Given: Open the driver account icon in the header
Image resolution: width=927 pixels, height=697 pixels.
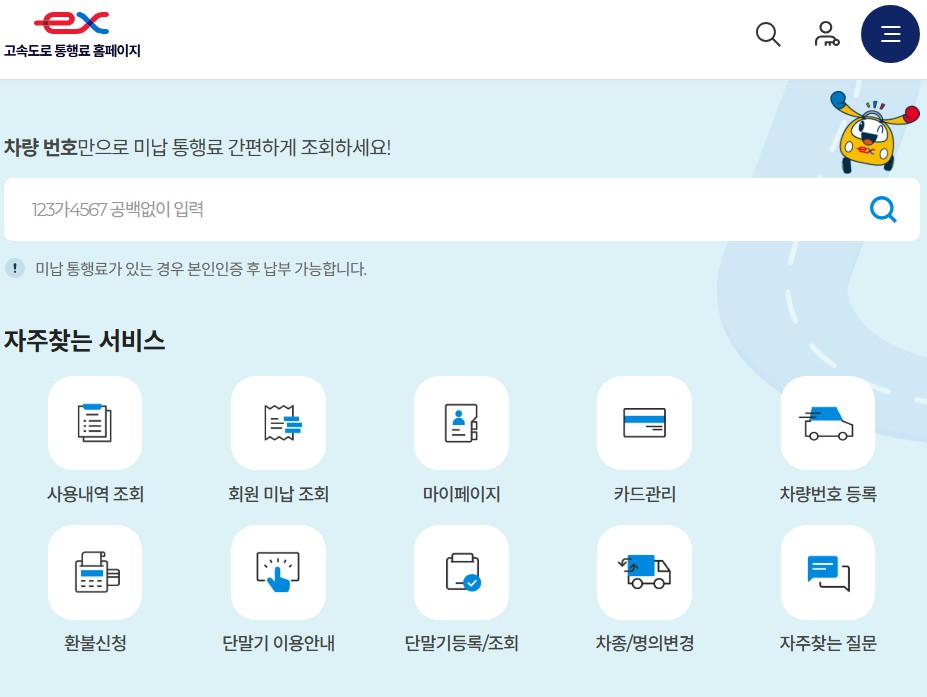Looking at the screenshot, I should click(x=827, y=34).
